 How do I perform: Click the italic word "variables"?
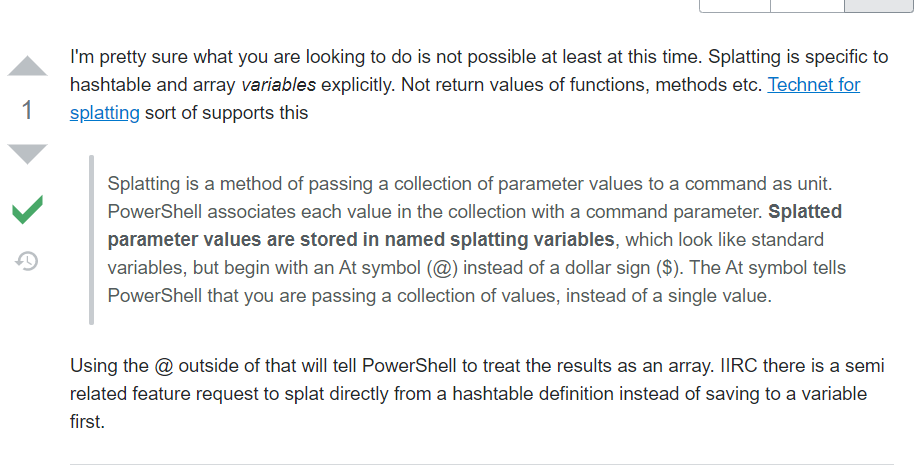(278, 85)
